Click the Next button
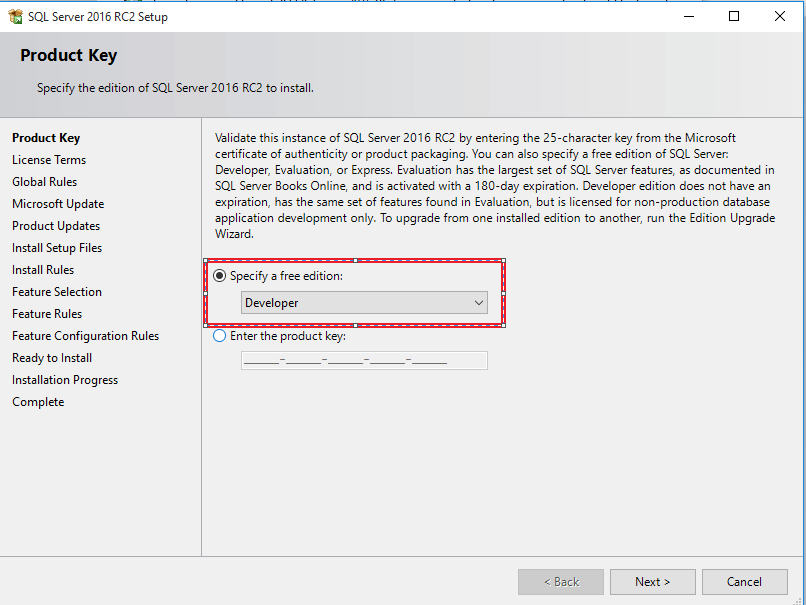806x605 pixels. pos(652,582)
